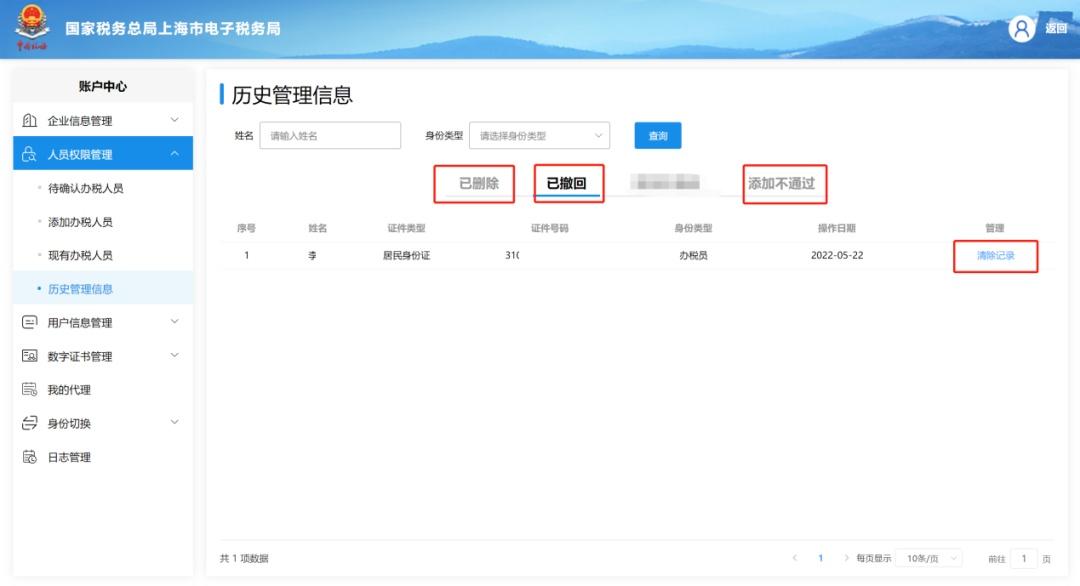Expand the 身份切换 chevron

174,422
